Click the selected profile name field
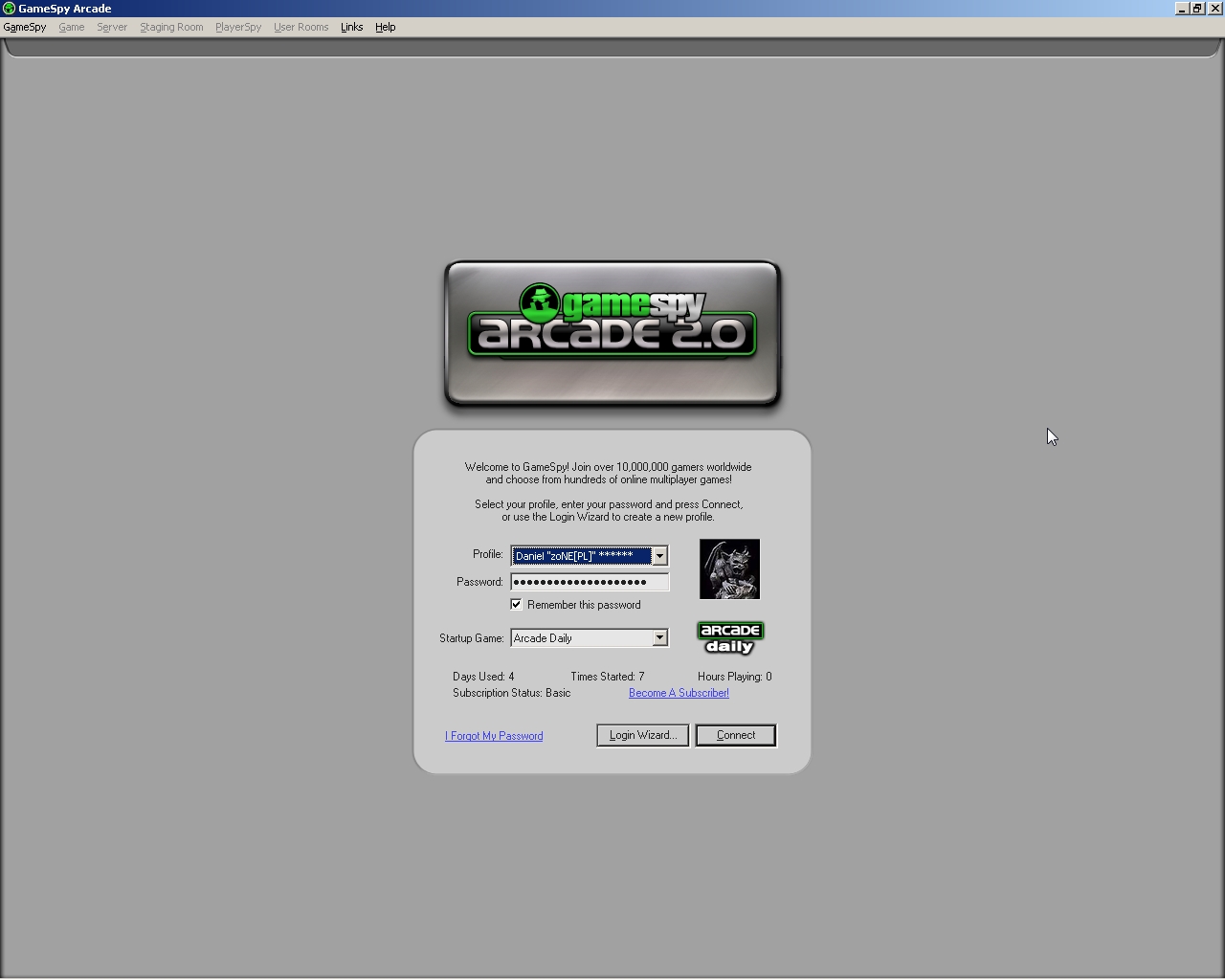This screenshot has width=1225, height=980. click(x=581, y=556)
